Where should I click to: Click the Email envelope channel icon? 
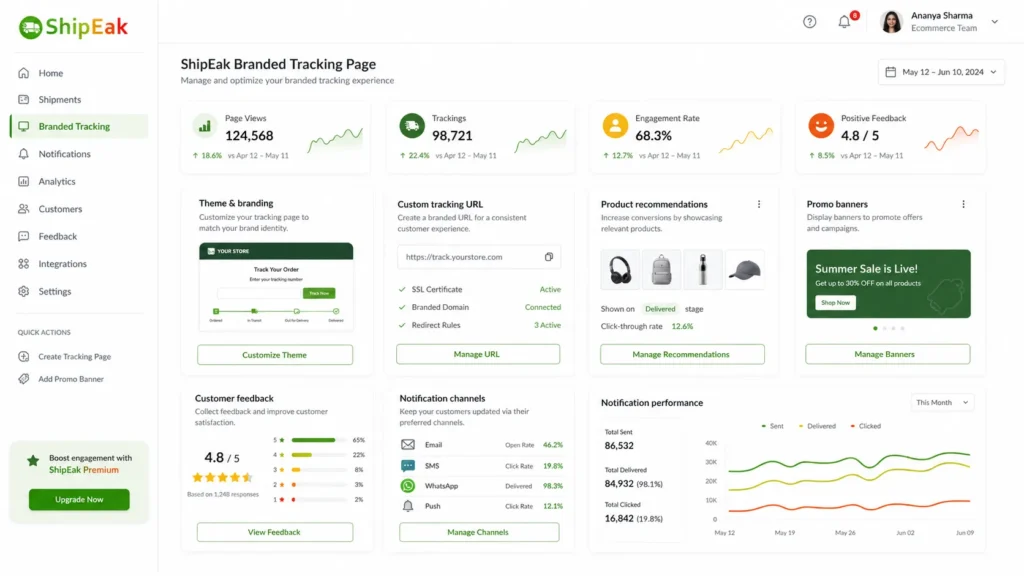tap(408, 445)
